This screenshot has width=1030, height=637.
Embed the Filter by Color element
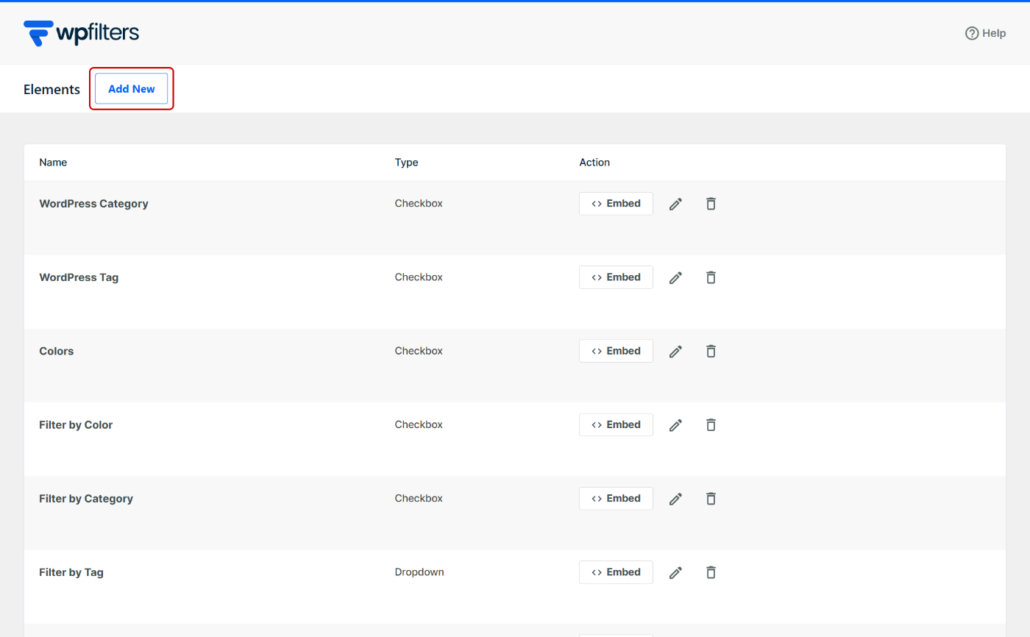tap(616, 425)
